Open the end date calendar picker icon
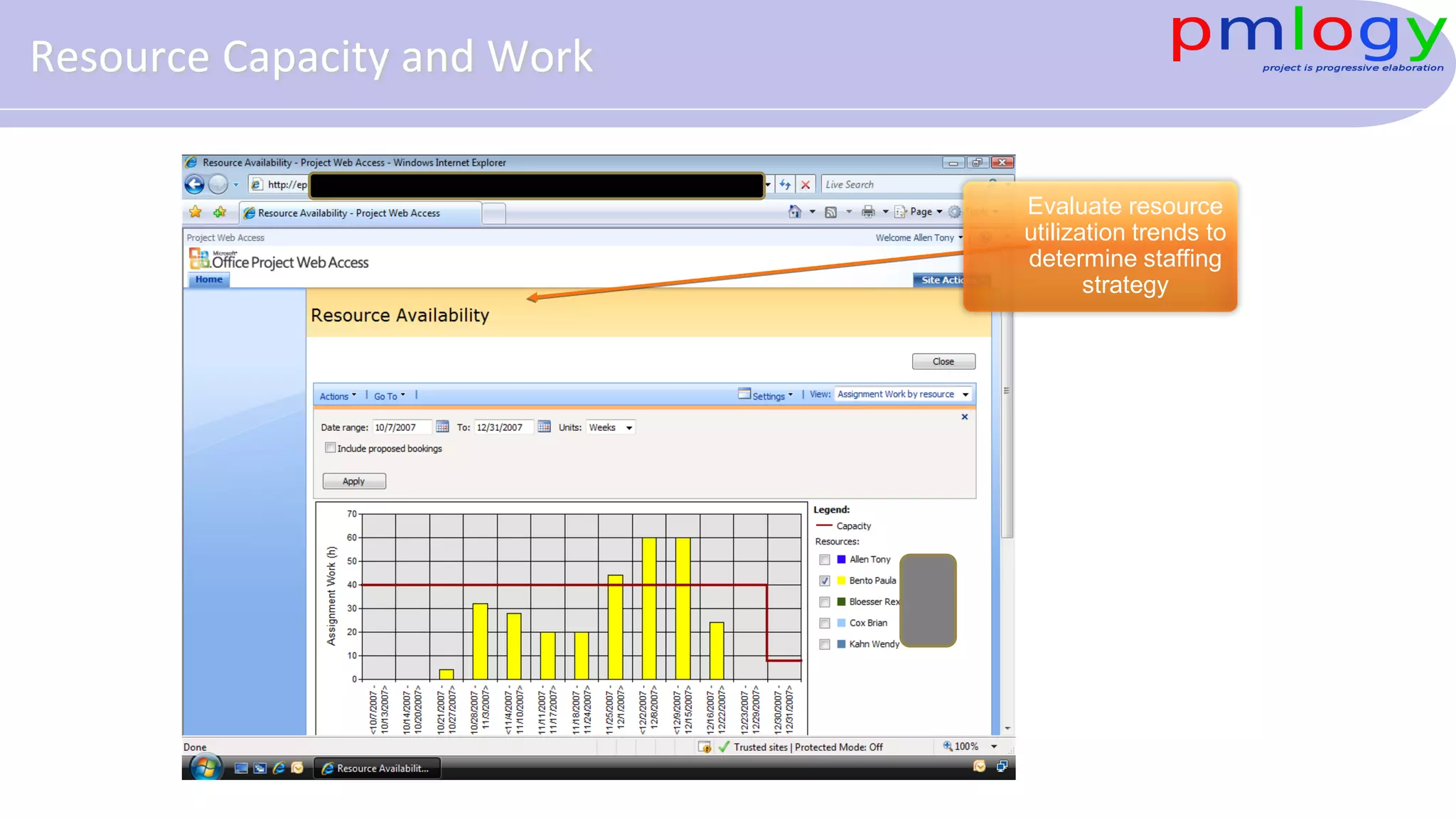 (544, 427)
